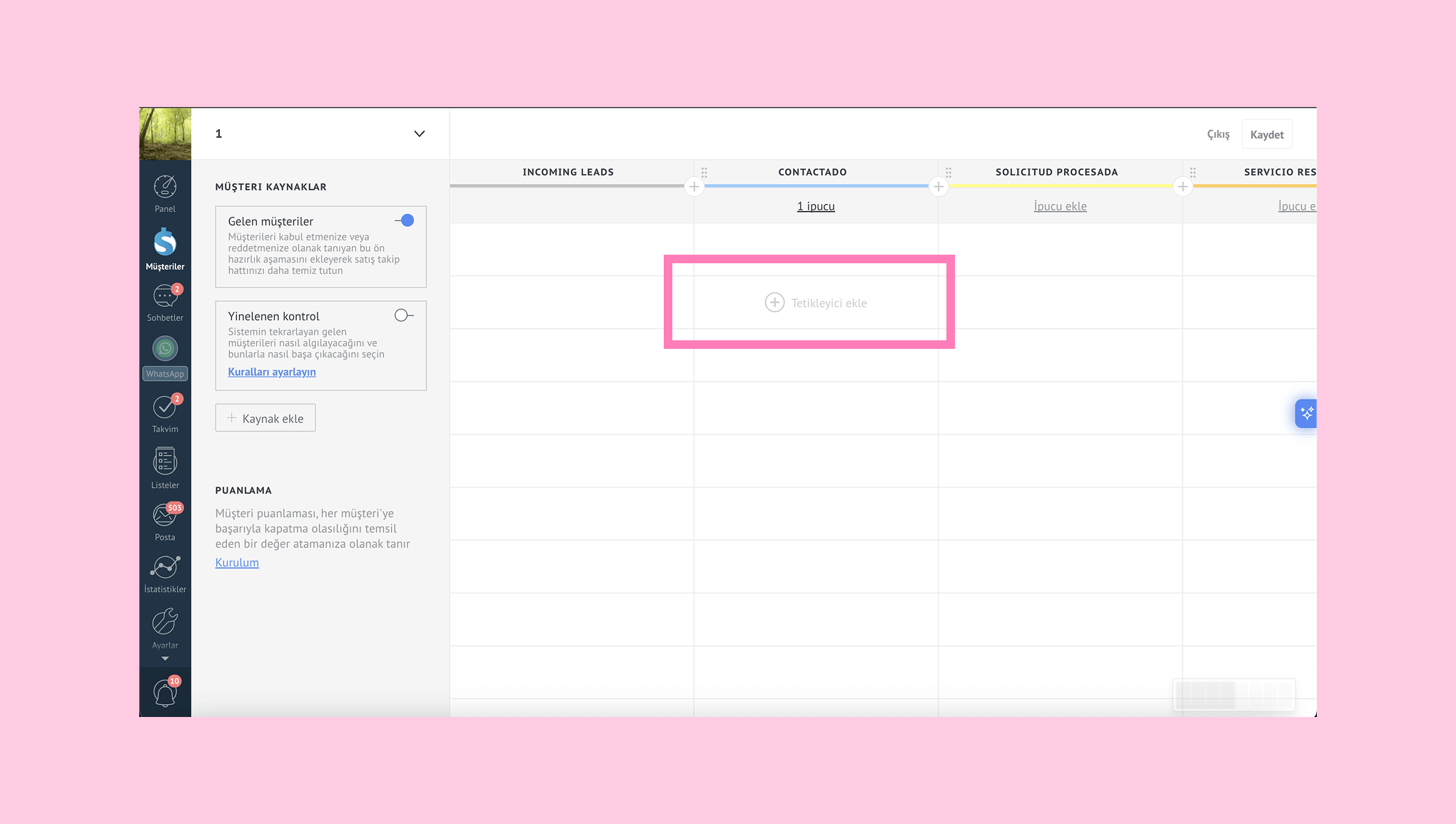Open Ayarlar settings wrench icon
Image resolution: width=1456 pixels, height=824 pixels.
click(165, 623)
